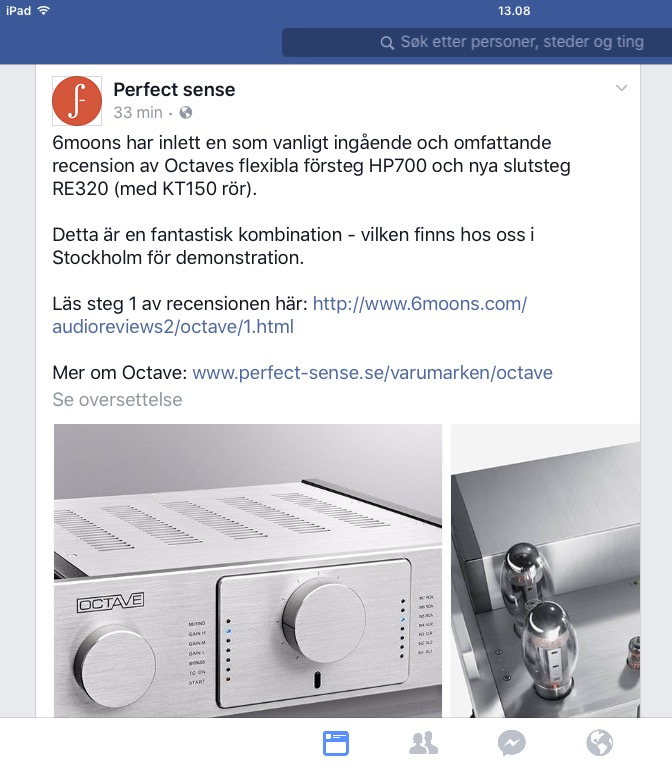The width and height of the screenshot is (672, 768).
Task: Tap the search magnifier icon
Action: (387, 43)
